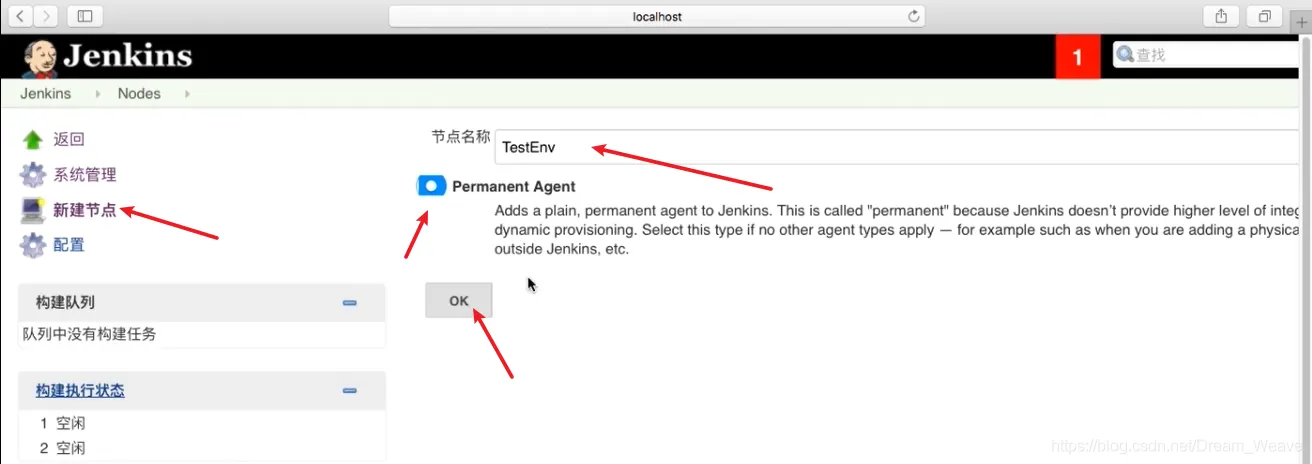
Task: Click the green up-arrow 返回 icon
Action: click(x=33, y=140)
